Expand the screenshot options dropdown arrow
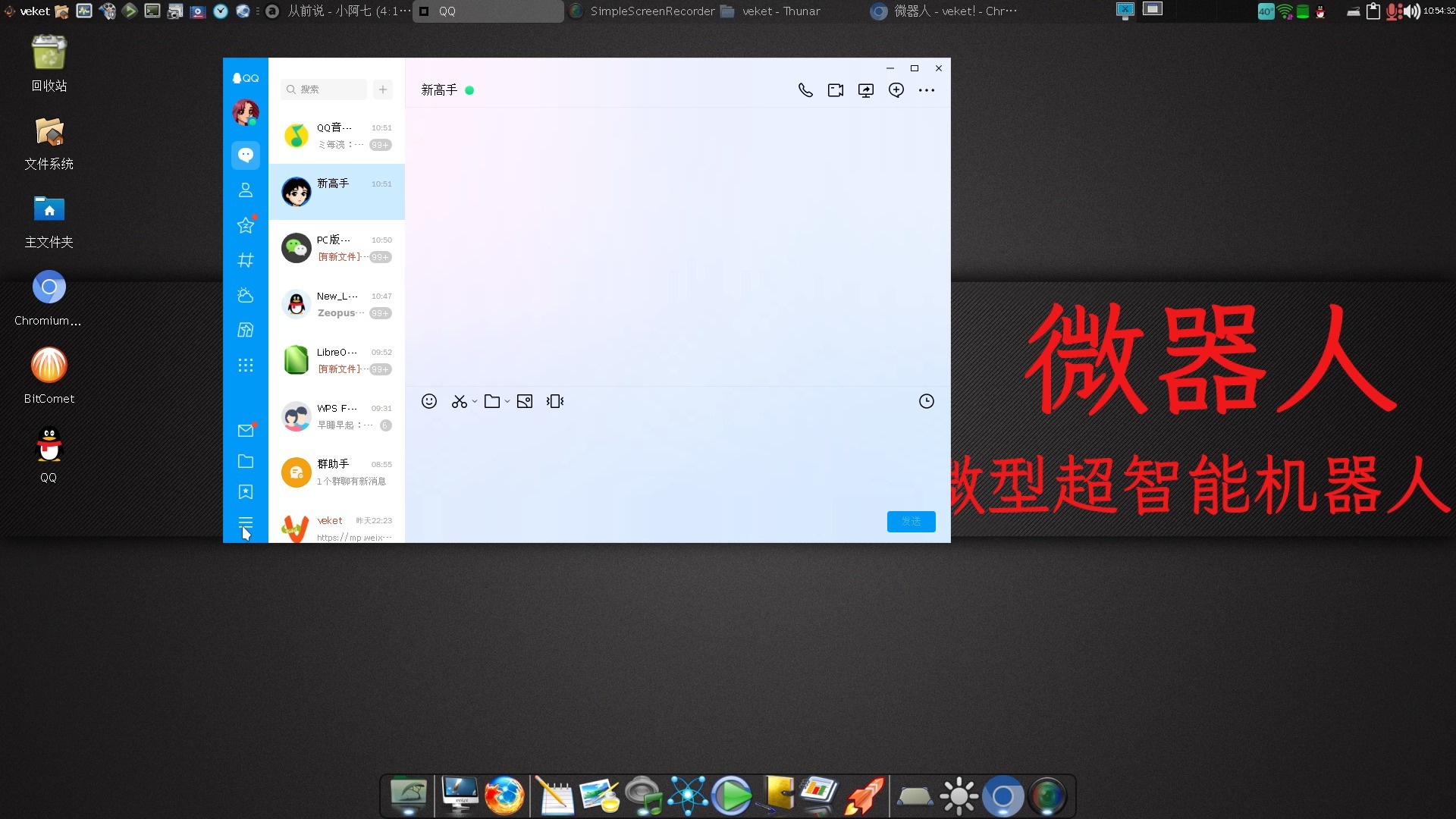Image resolution: width=1456 pixels, height=819 pixels. click(x=475, y=401)
